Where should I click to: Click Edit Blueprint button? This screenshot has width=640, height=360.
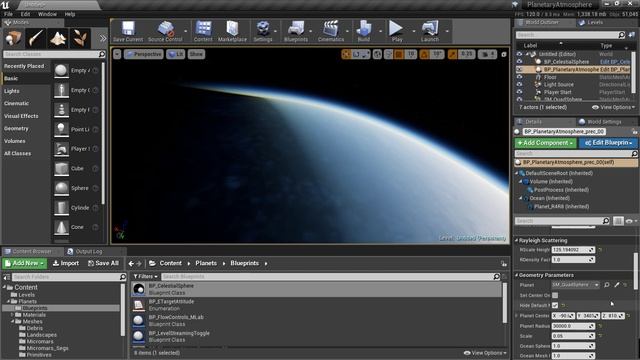tap(608, 143)
